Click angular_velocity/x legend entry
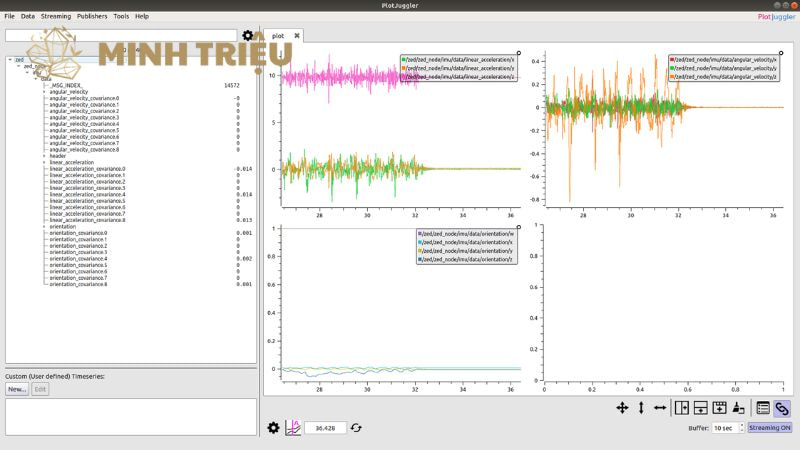The image size is (800, 450). [x=724, y=60]
